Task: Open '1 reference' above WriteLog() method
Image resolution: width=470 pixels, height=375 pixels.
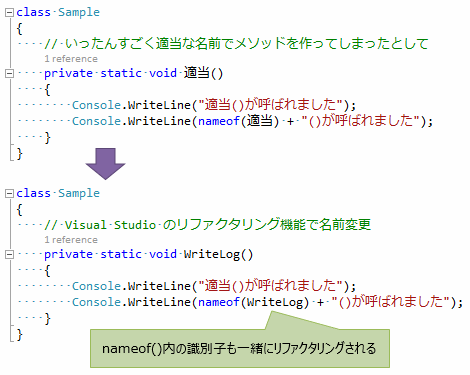Action: (71, 240)
